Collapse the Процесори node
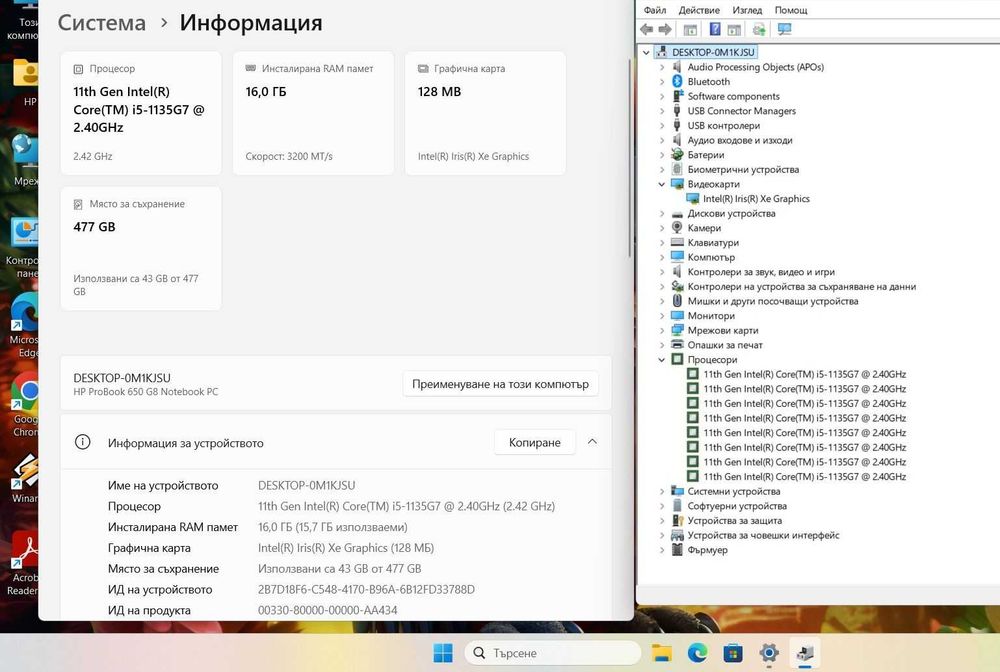Screen dimensions: 1000x672 661,360
